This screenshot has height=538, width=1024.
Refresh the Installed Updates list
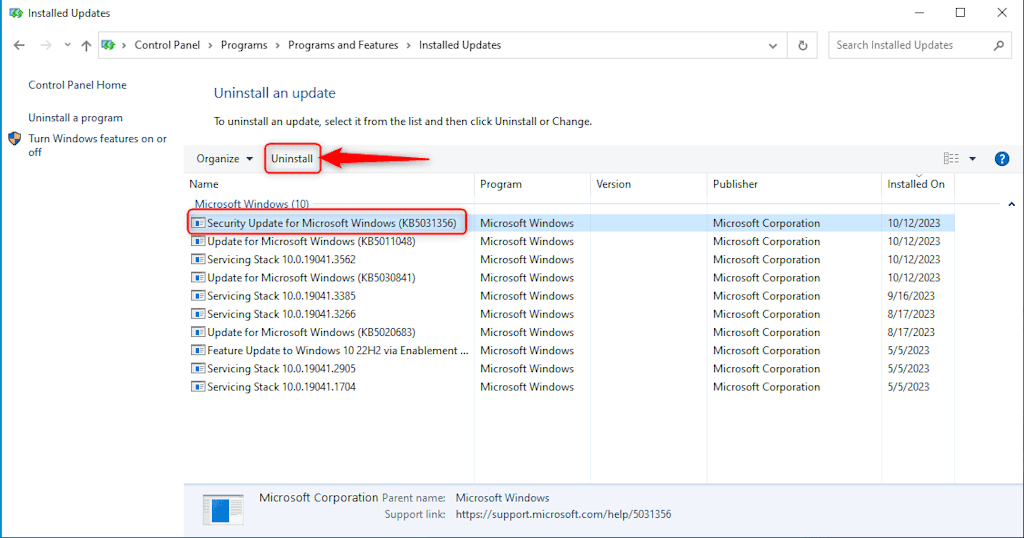pos(803,46)
